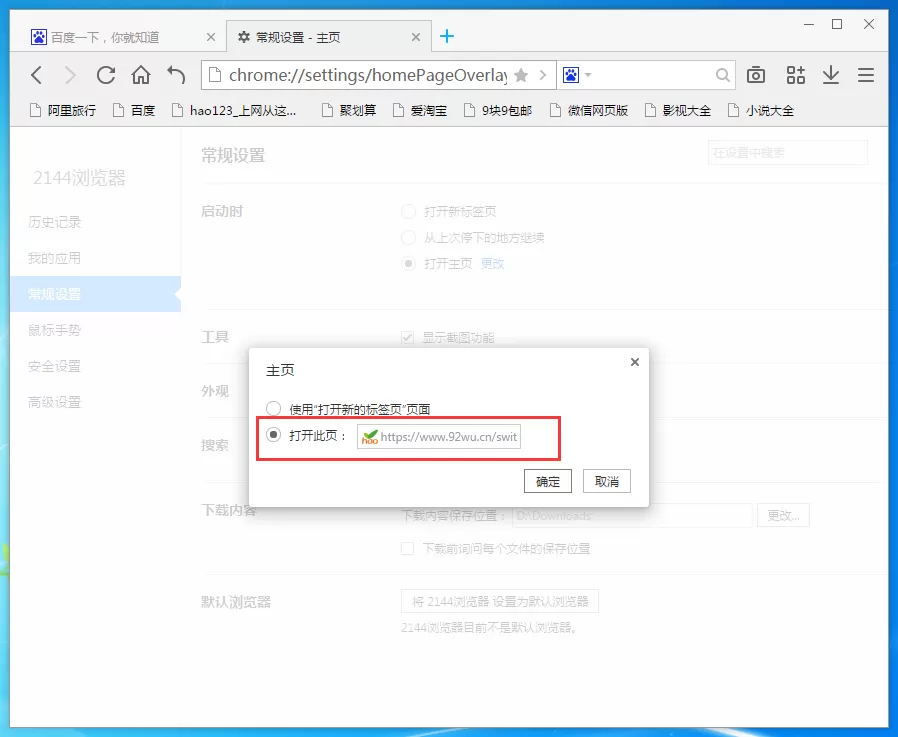Click the chevron next to the star icon
This screenshot has width=898, height=737.
pyautogui.click(x=543, y=75)
